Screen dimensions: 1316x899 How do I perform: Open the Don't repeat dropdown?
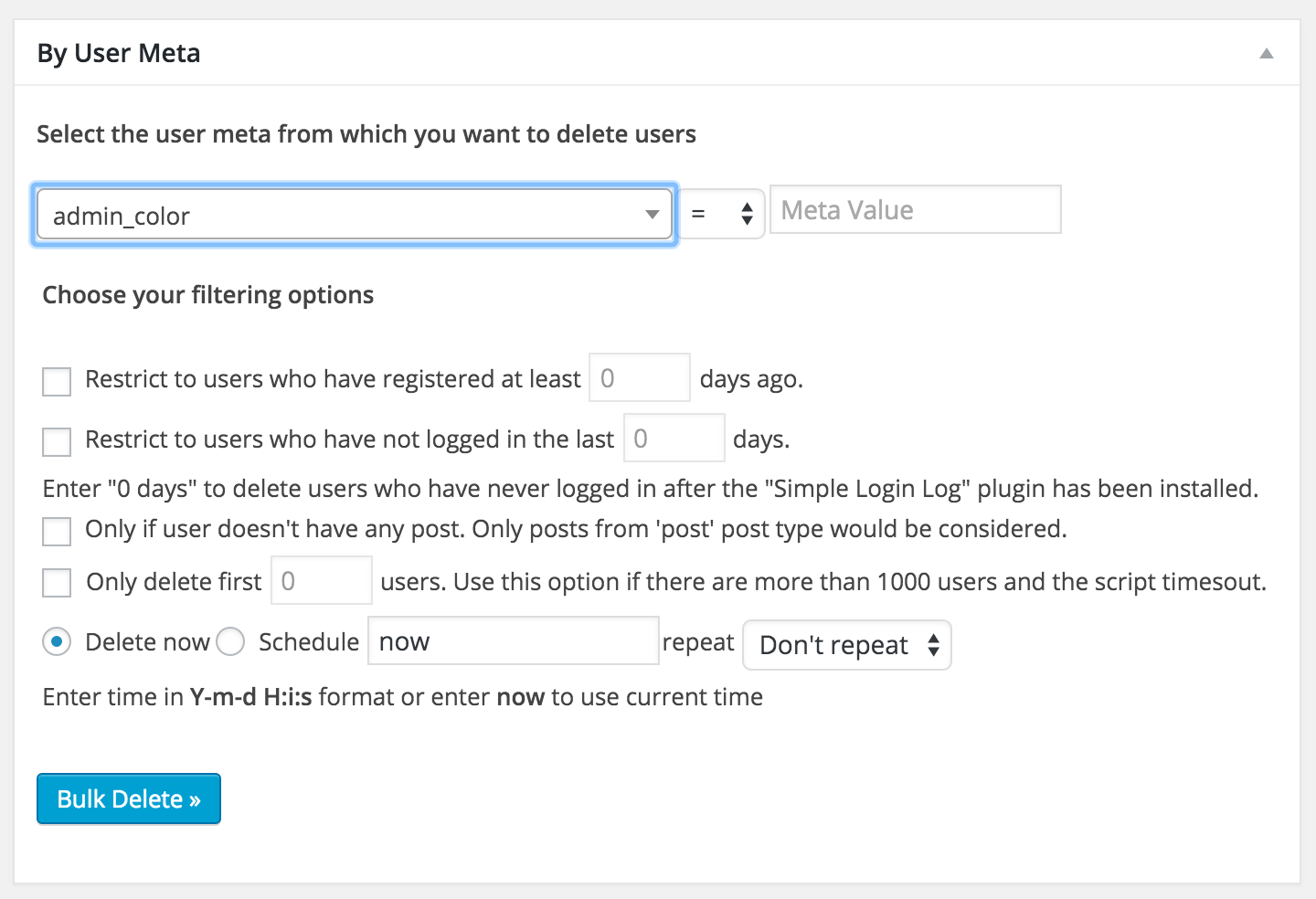click(x=847, y=645)
